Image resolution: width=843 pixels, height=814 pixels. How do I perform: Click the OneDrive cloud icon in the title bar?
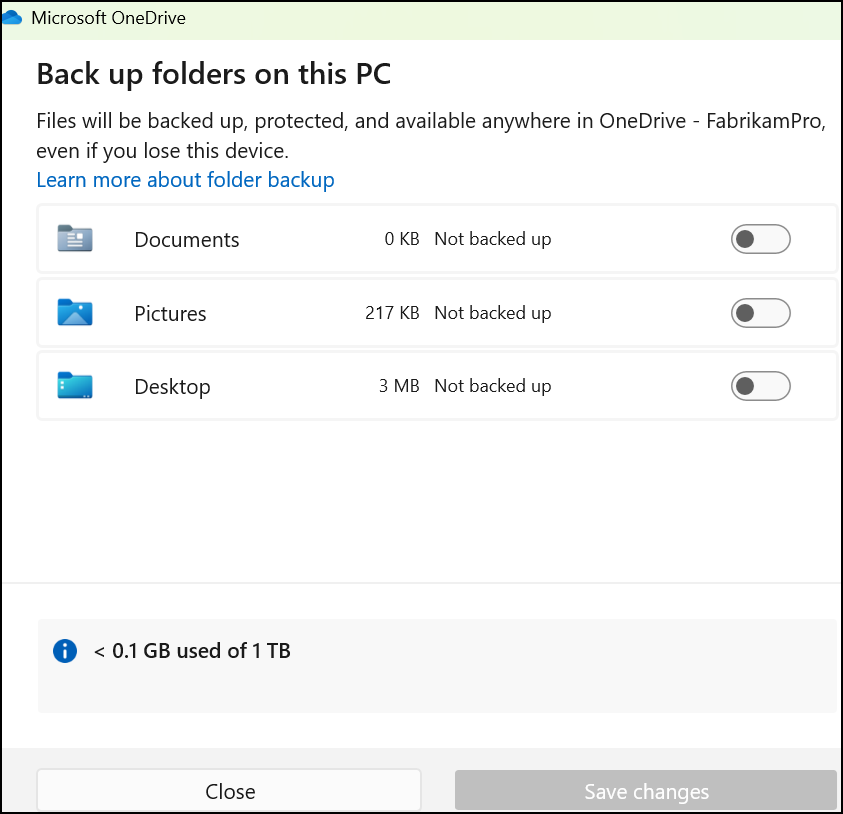15,16
